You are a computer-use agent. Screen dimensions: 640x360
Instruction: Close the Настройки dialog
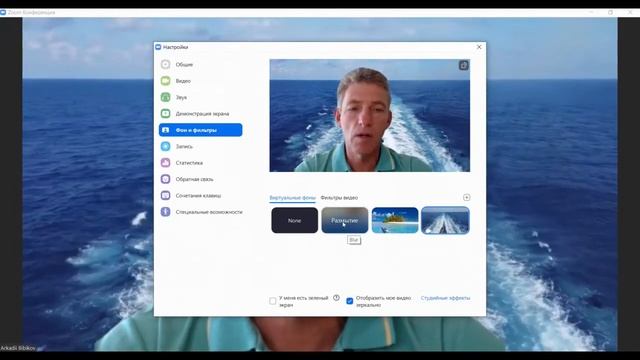click(x=479, y=47)
